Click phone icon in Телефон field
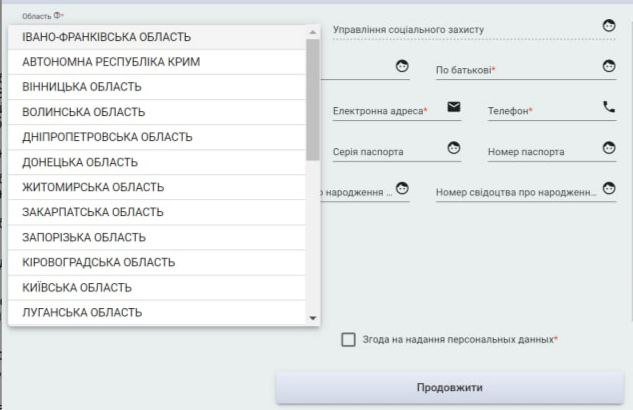The image size is (633, 410). [x=609, y=107]
